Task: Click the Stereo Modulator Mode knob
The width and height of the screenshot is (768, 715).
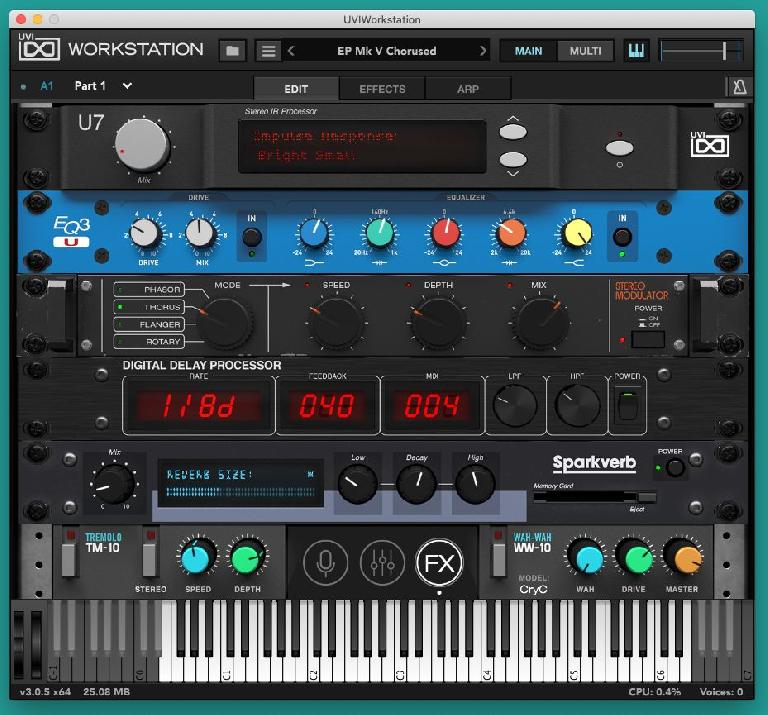Action: pos(226,323)
